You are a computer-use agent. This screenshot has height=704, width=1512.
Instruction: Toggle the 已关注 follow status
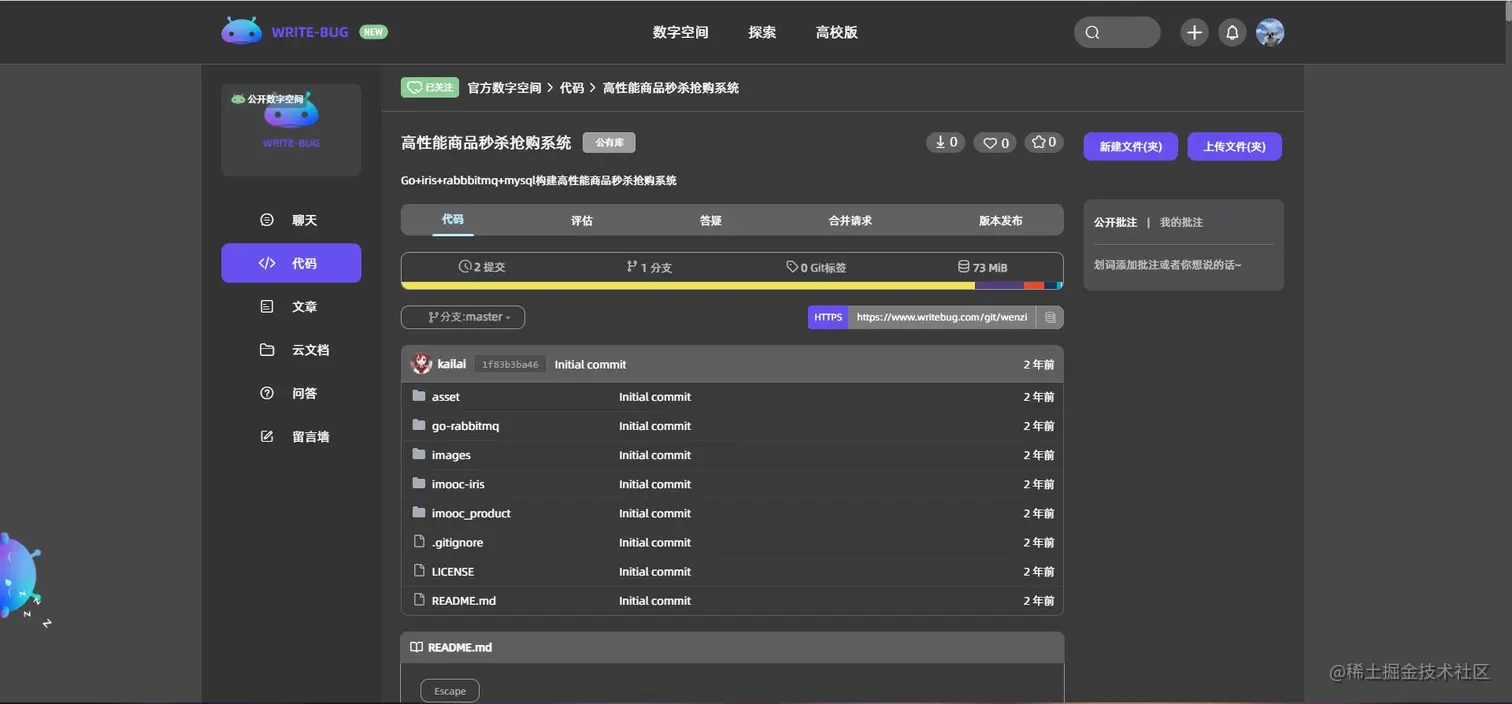pyautogui.click(x=429, y=87)
